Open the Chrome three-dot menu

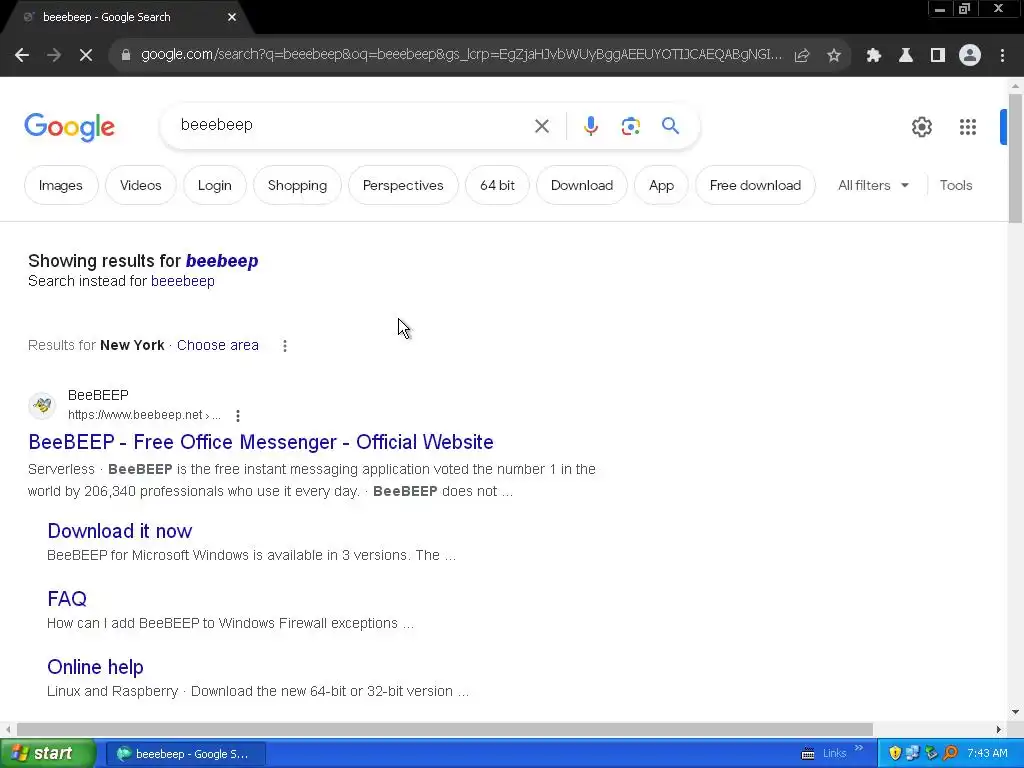(x=1002, y=56)
